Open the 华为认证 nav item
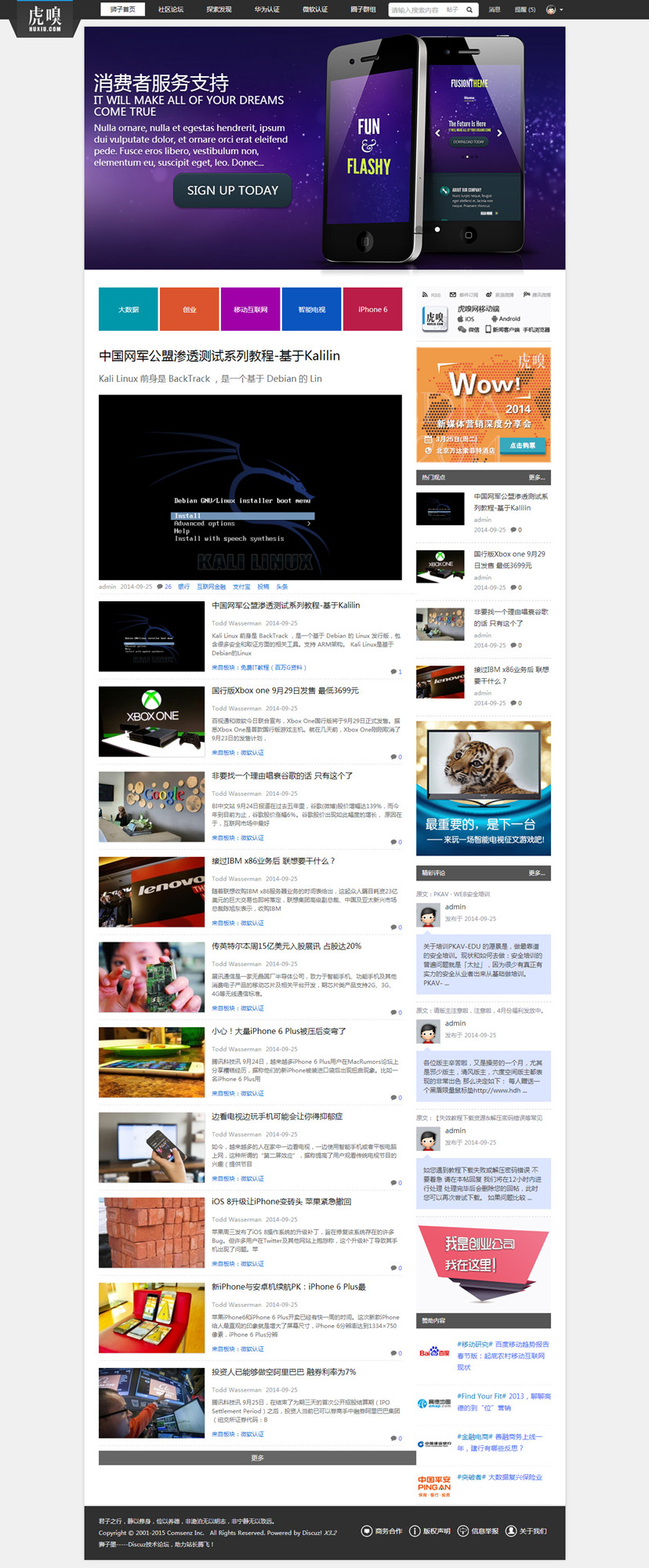Image resolution: width=649 pixels, height=1568 pixels. click(x=266, y=9)
